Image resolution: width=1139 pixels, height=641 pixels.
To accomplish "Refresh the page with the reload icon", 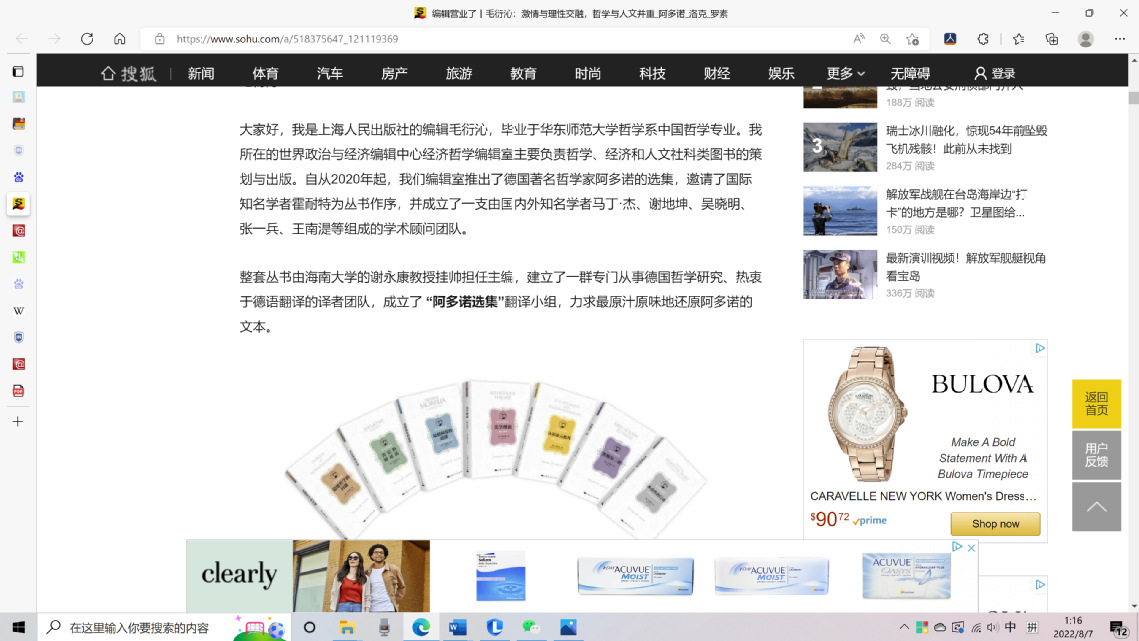I will coord(87,39).
